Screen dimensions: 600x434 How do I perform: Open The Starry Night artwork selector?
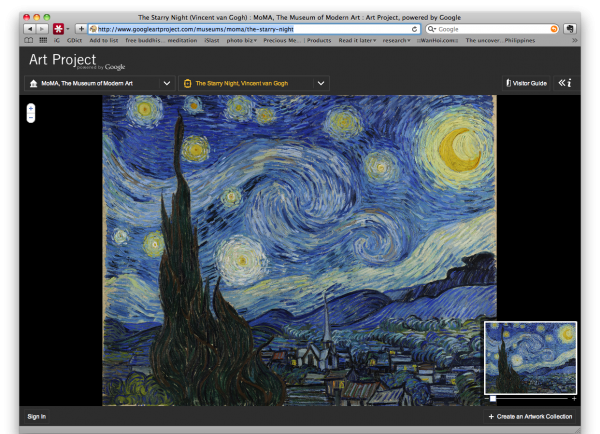click(x=254, y=83)
